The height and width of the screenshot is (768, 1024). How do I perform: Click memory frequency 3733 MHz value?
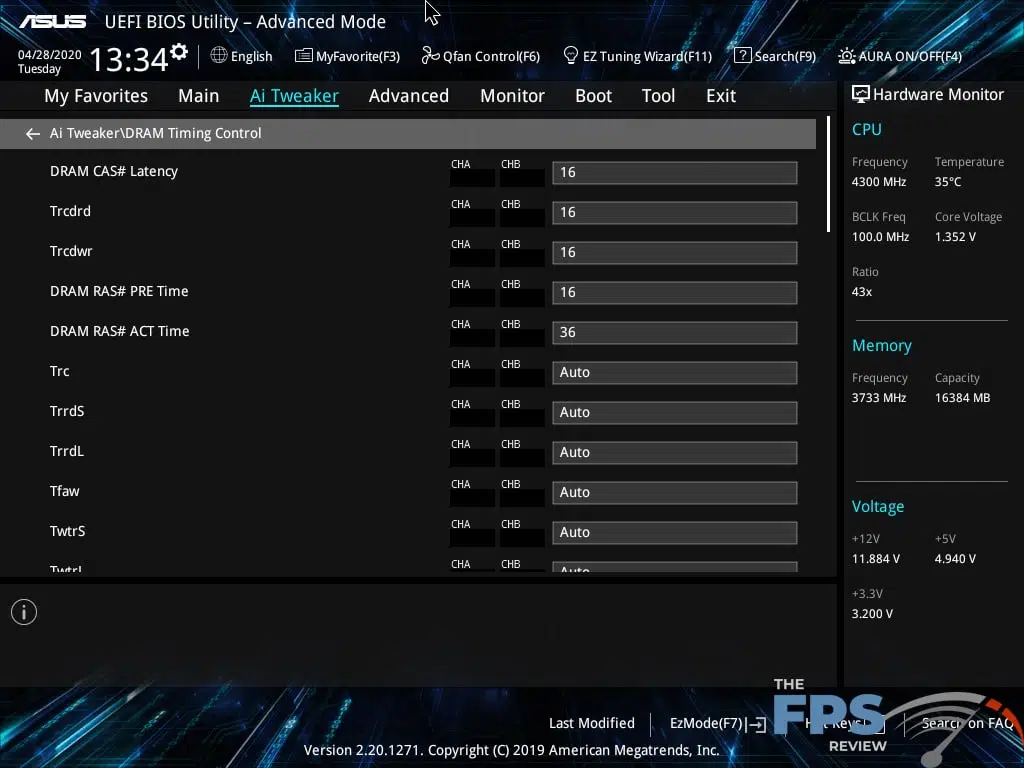[x=879, y=398]
